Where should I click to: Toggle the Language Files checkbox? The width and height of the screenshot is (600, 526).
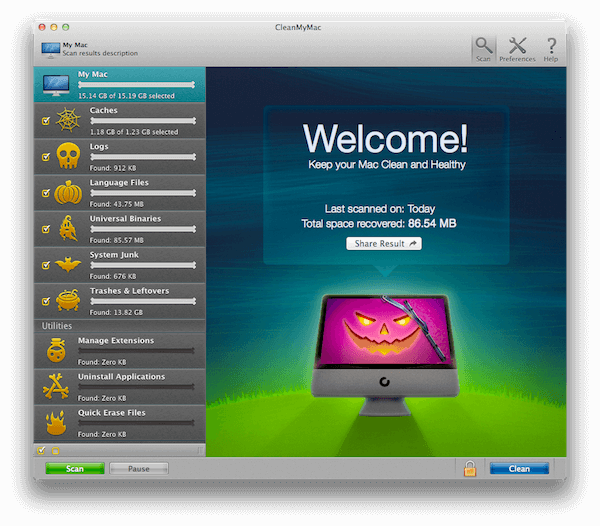46,193
